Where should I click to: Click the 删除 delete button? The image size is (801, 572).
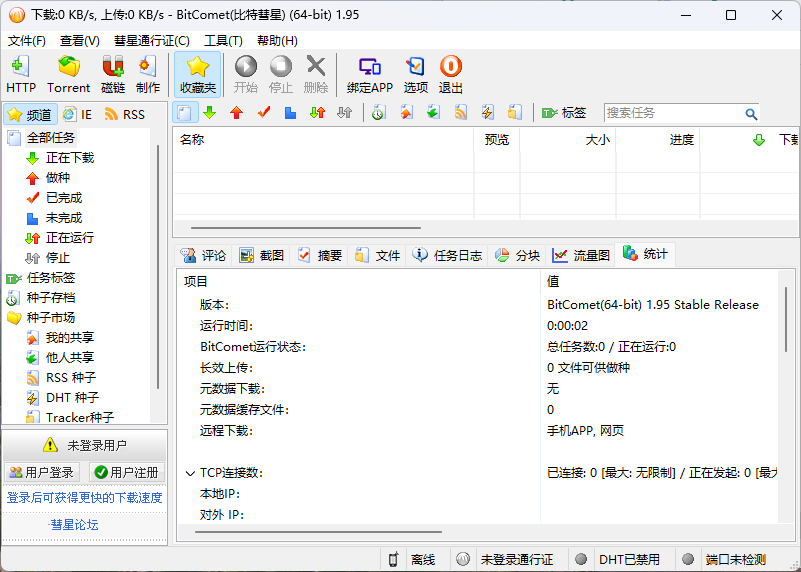[316, 75]
